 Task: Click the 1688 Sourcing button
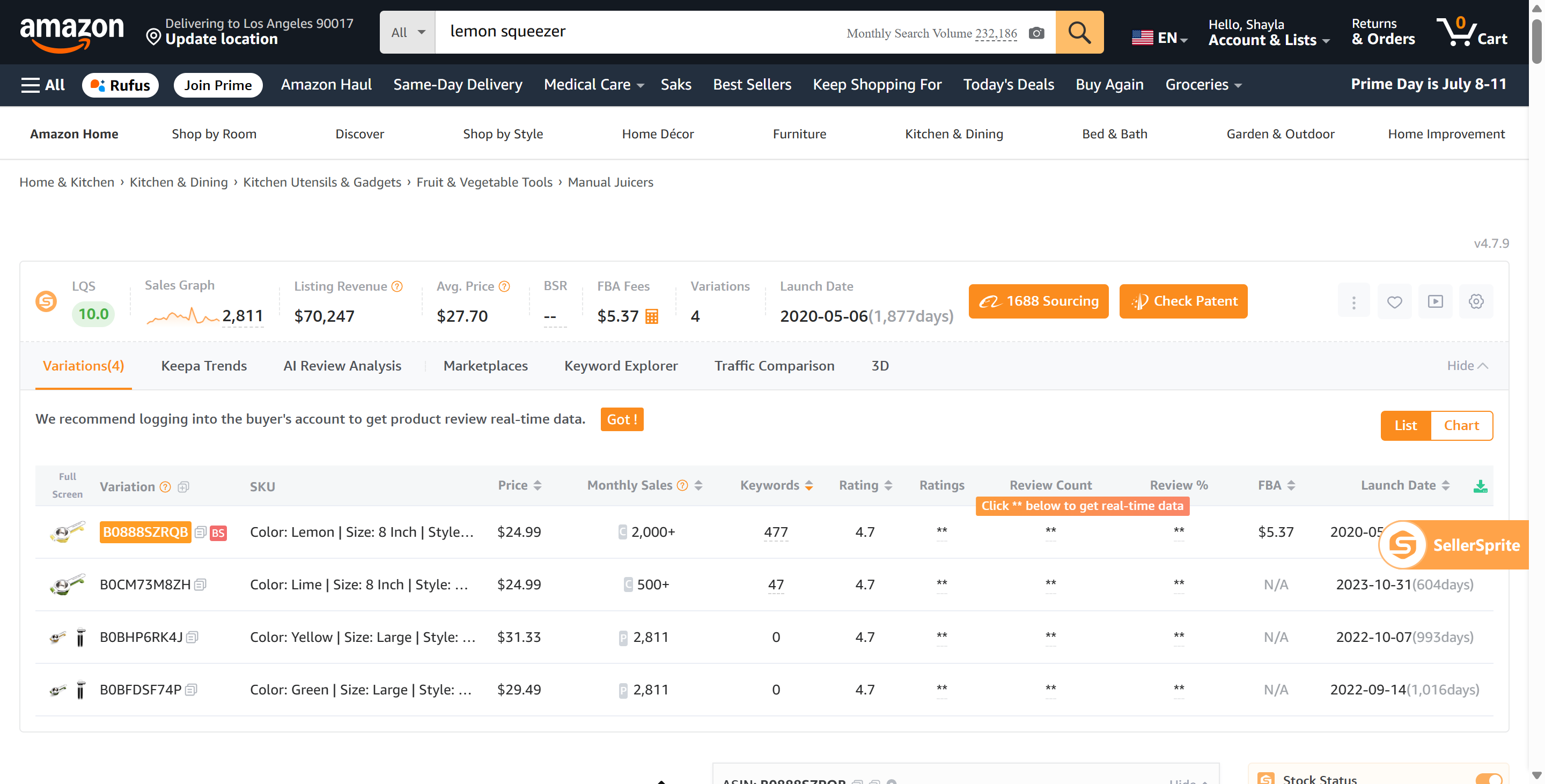pos(1038,301)
